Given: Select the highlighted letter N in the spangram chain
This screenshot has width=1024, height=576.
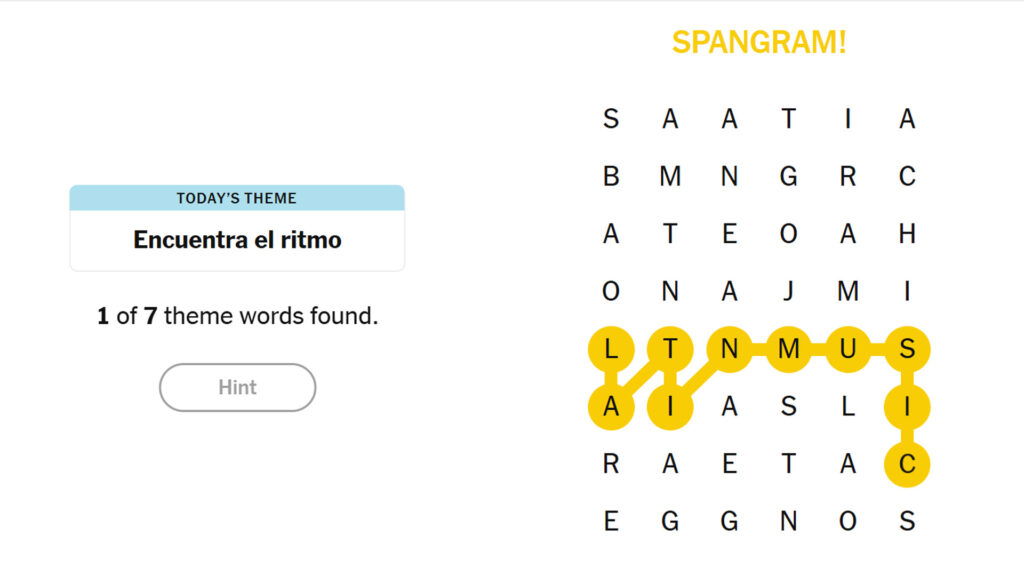Looking at the screenshot, I should 728,349.
